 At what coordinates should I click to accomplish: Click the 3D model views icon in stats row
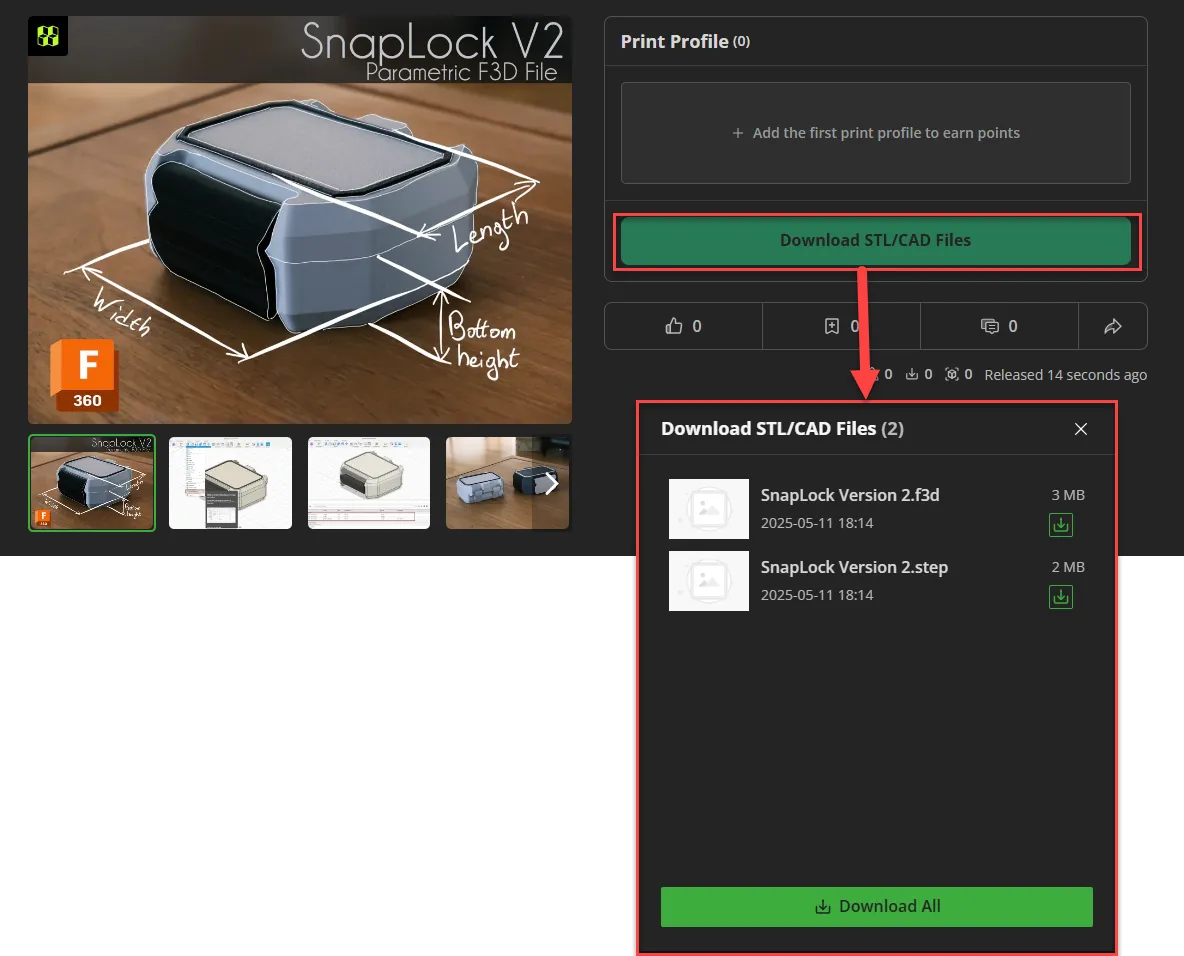click(x=952, y=373)
